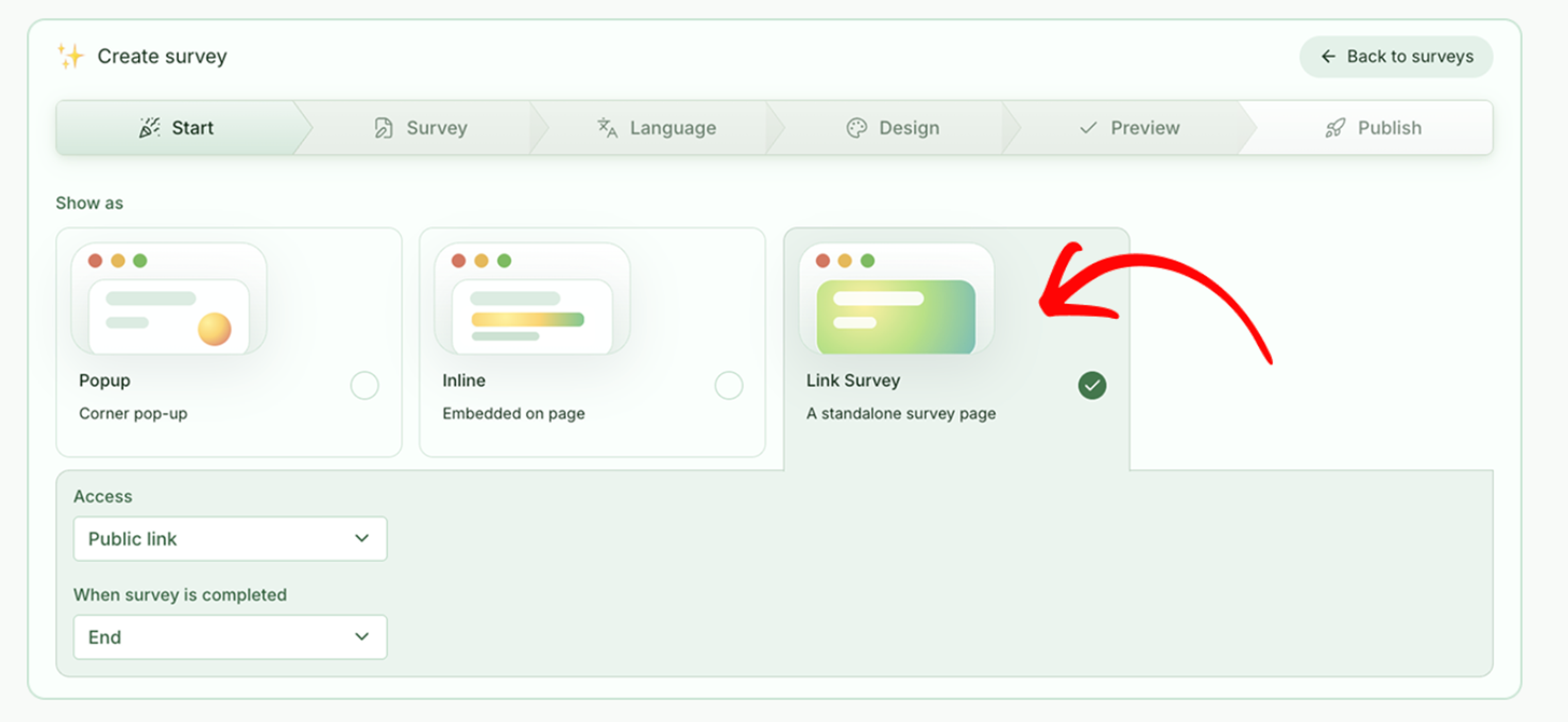This screenshot has height=722, width=1568.
Task: Click the translate icon on Language step
Action: (607, 128)
